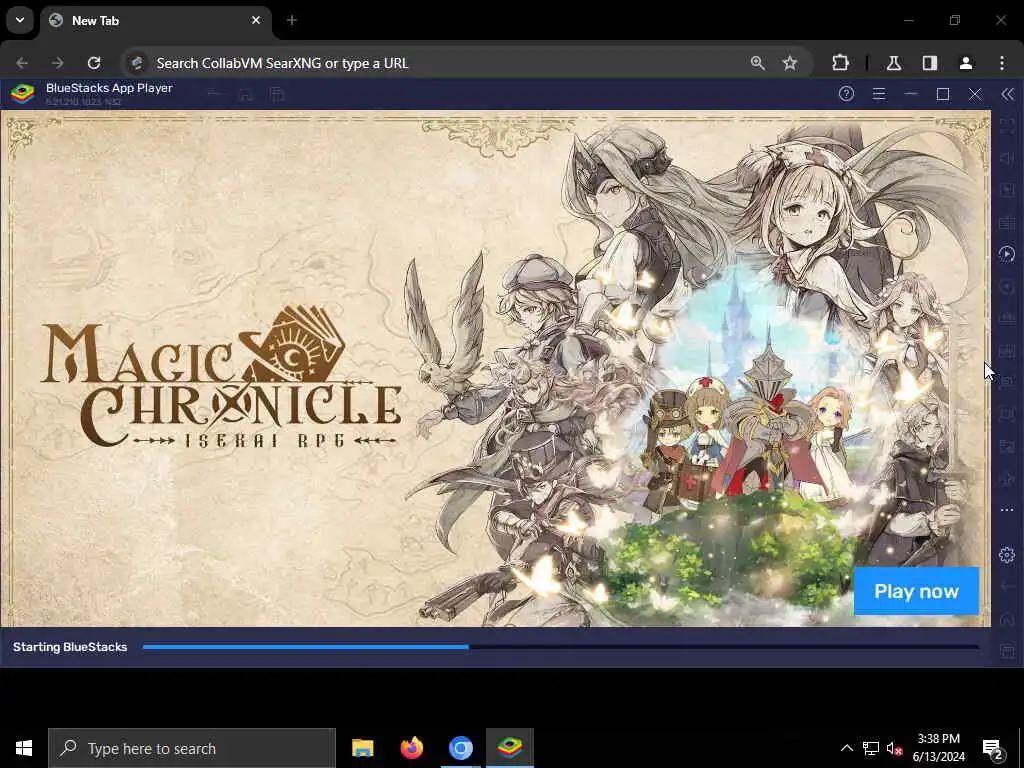Open Chrome Labs flask icon

click(894, 63)
